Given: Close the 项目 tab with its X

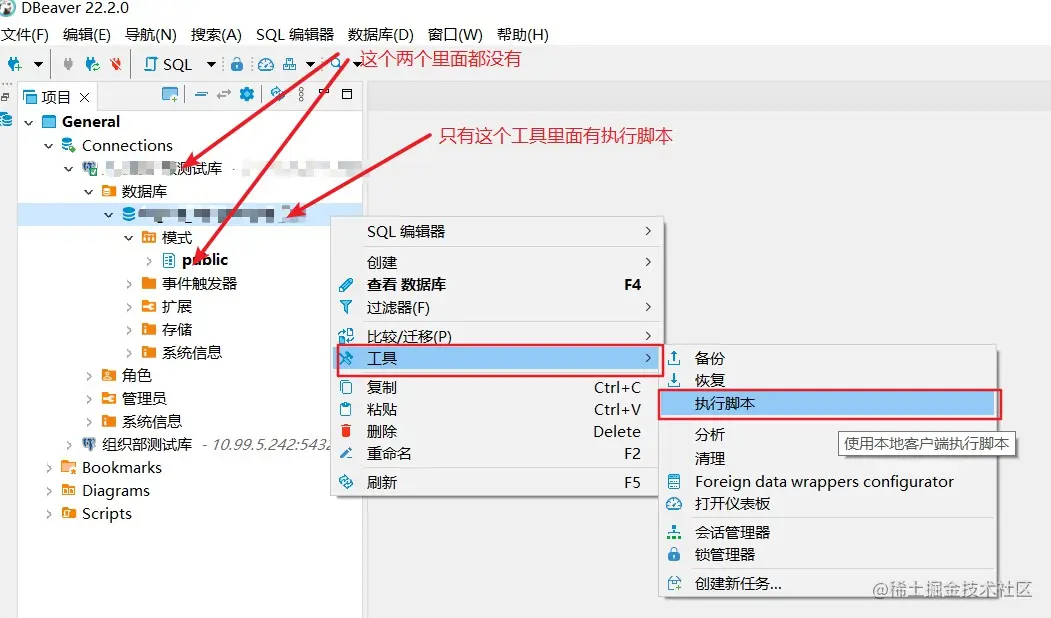Looking at the screenshot, I should [84, 97].
